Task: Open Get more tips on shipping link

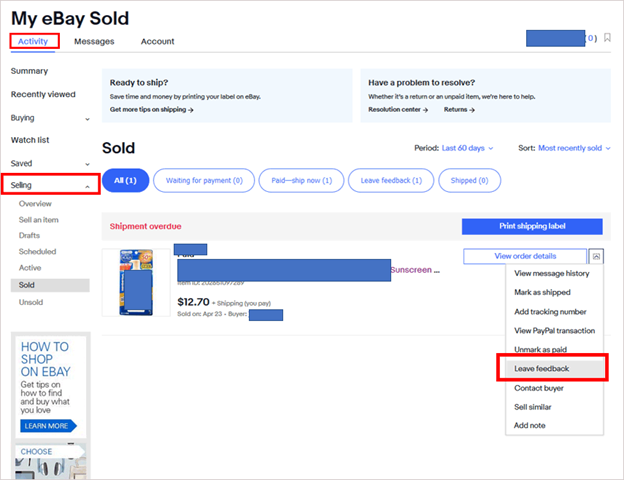Action: [x=152, y=109]
